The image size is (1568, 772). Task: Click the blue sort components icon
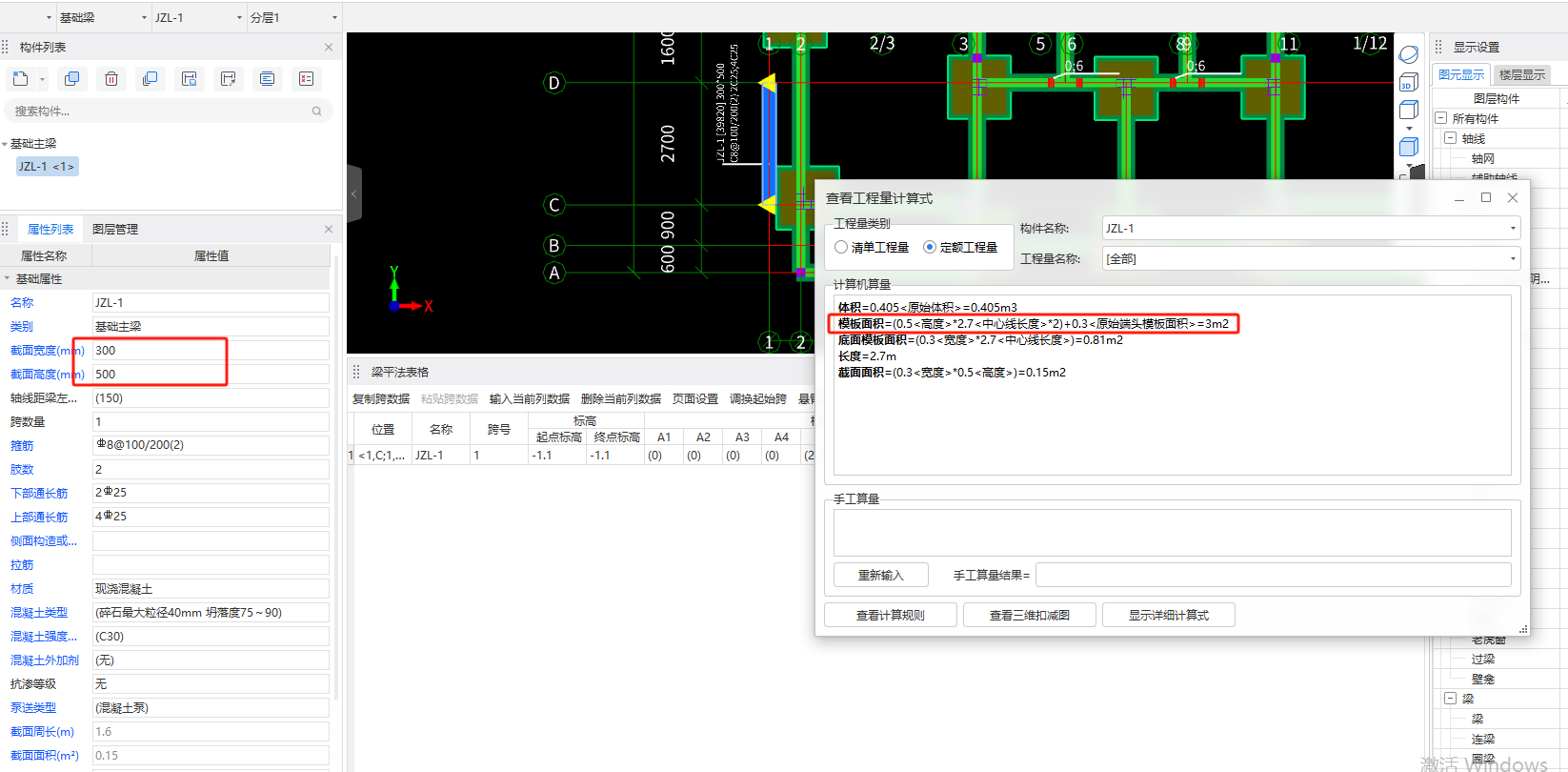point(268,79)
